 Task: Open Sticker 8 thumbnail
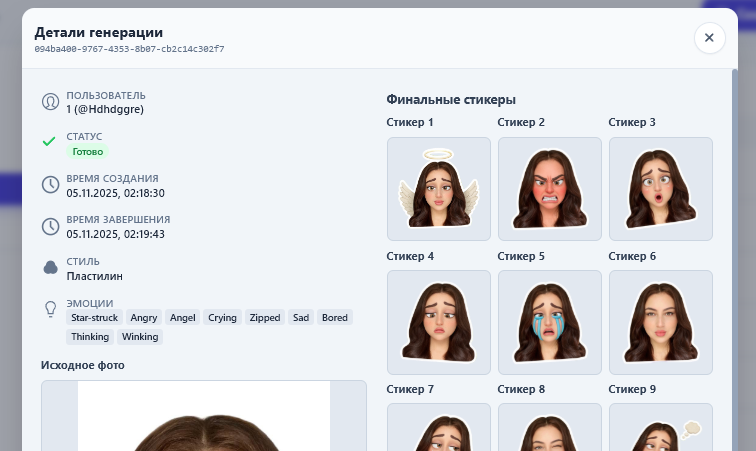[x=550, y=427]
